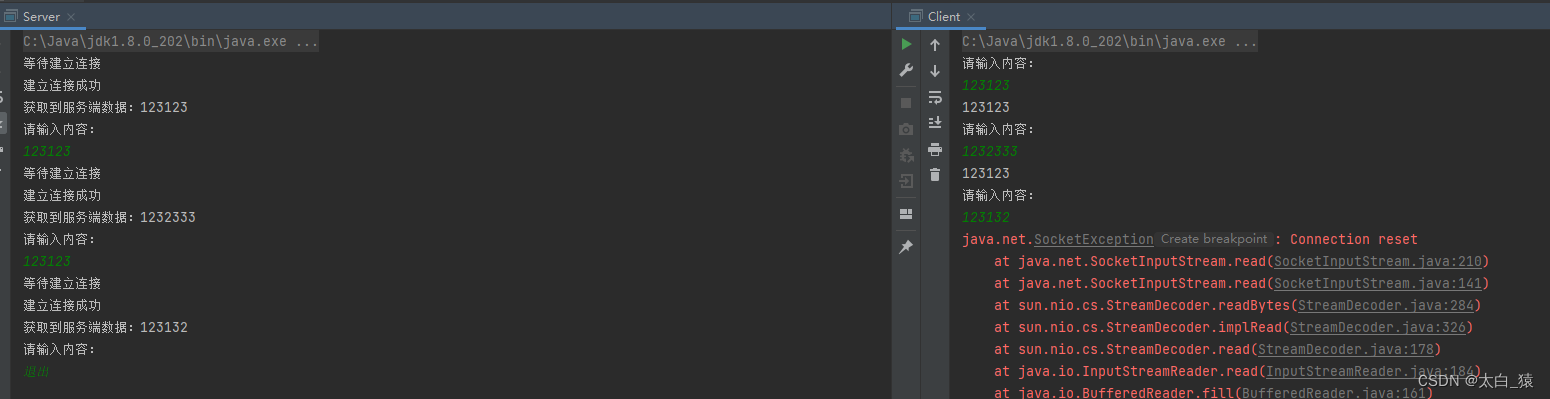Click the Exit icon in Client toolbar

click(906, 181)
